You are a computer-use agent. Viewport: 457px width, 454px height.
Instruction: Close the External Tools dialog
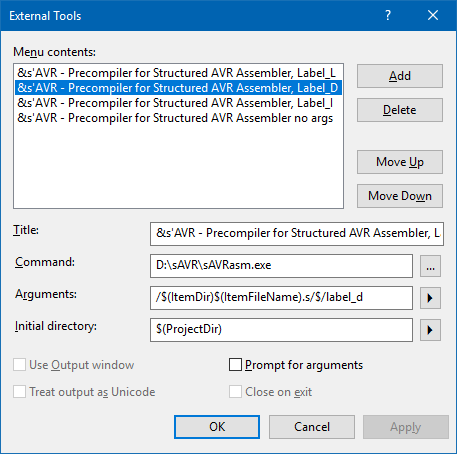pos(433,15)
